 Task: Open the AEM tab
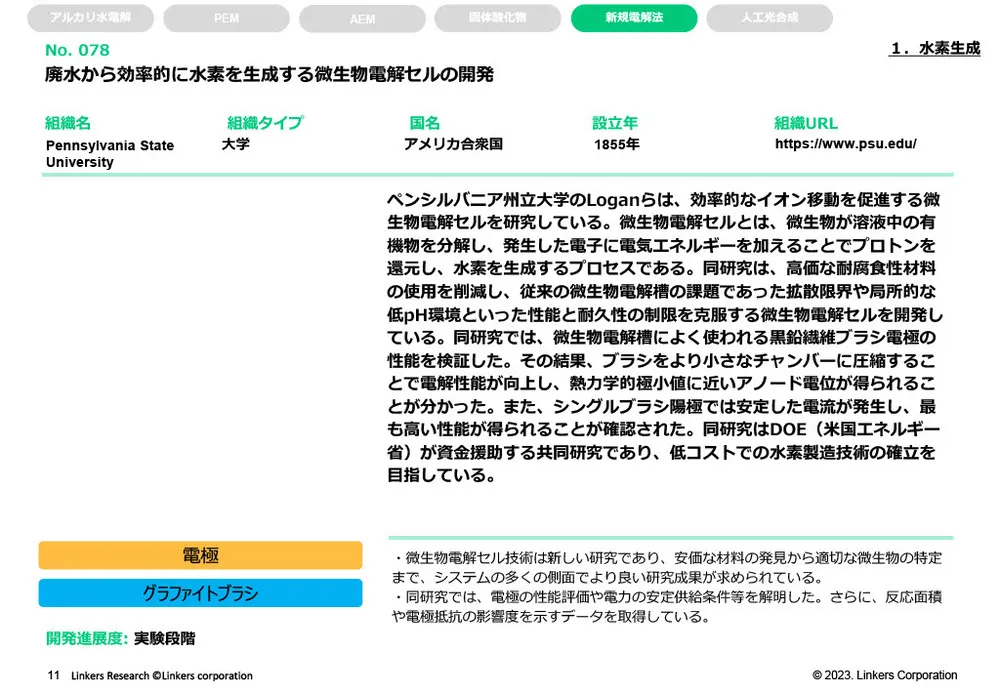[362, 18]
